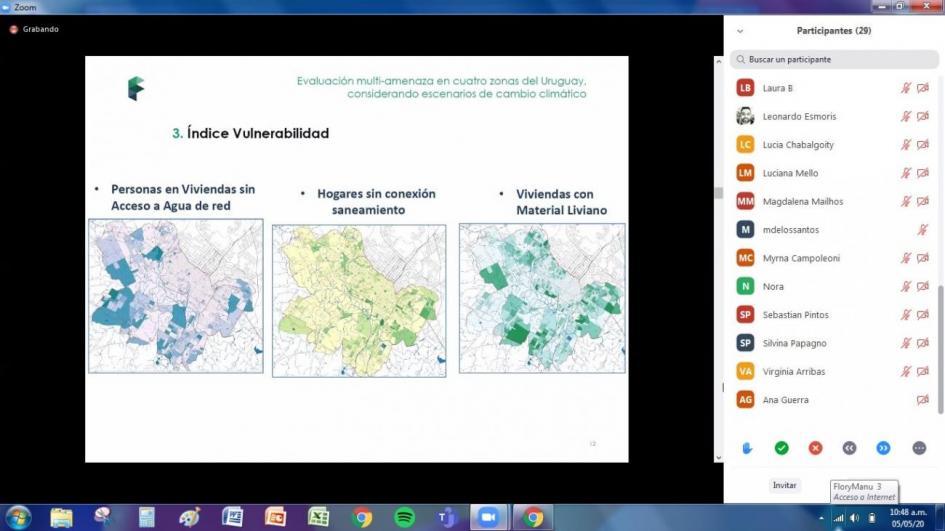
Task: Click mdelossantos' muted microphone icon
Action: [x=923, y=230]
